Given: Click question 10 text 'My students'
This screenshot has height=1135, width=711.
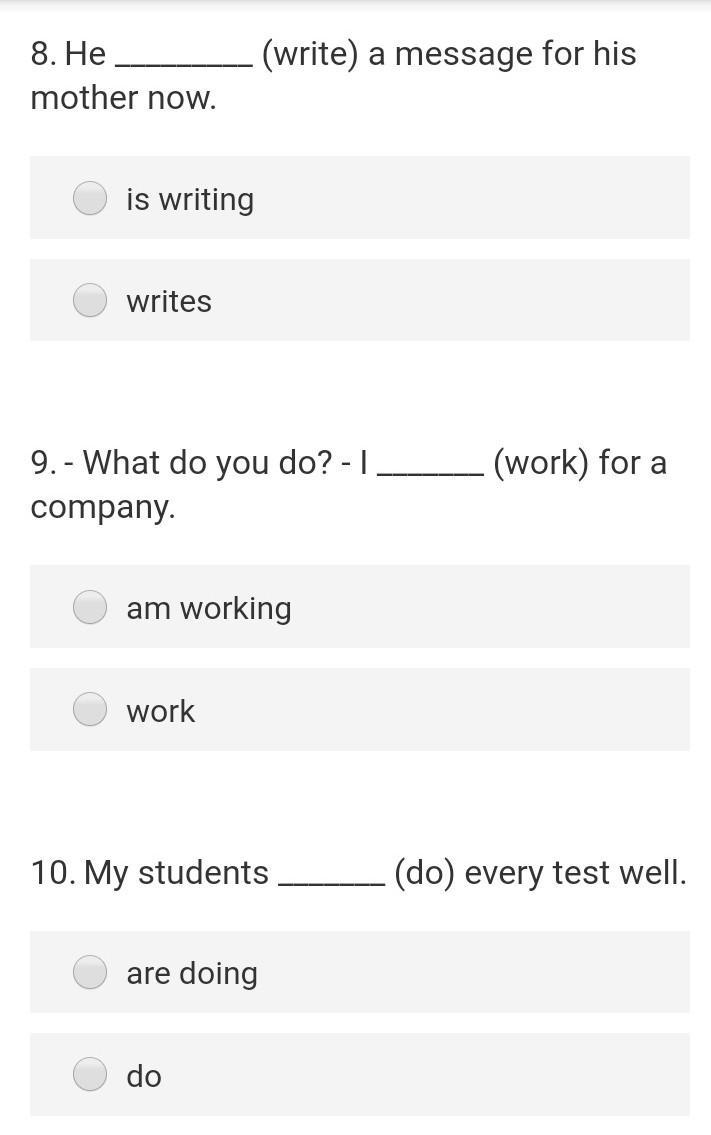Looking at the screenshot, I should [176, 873].
